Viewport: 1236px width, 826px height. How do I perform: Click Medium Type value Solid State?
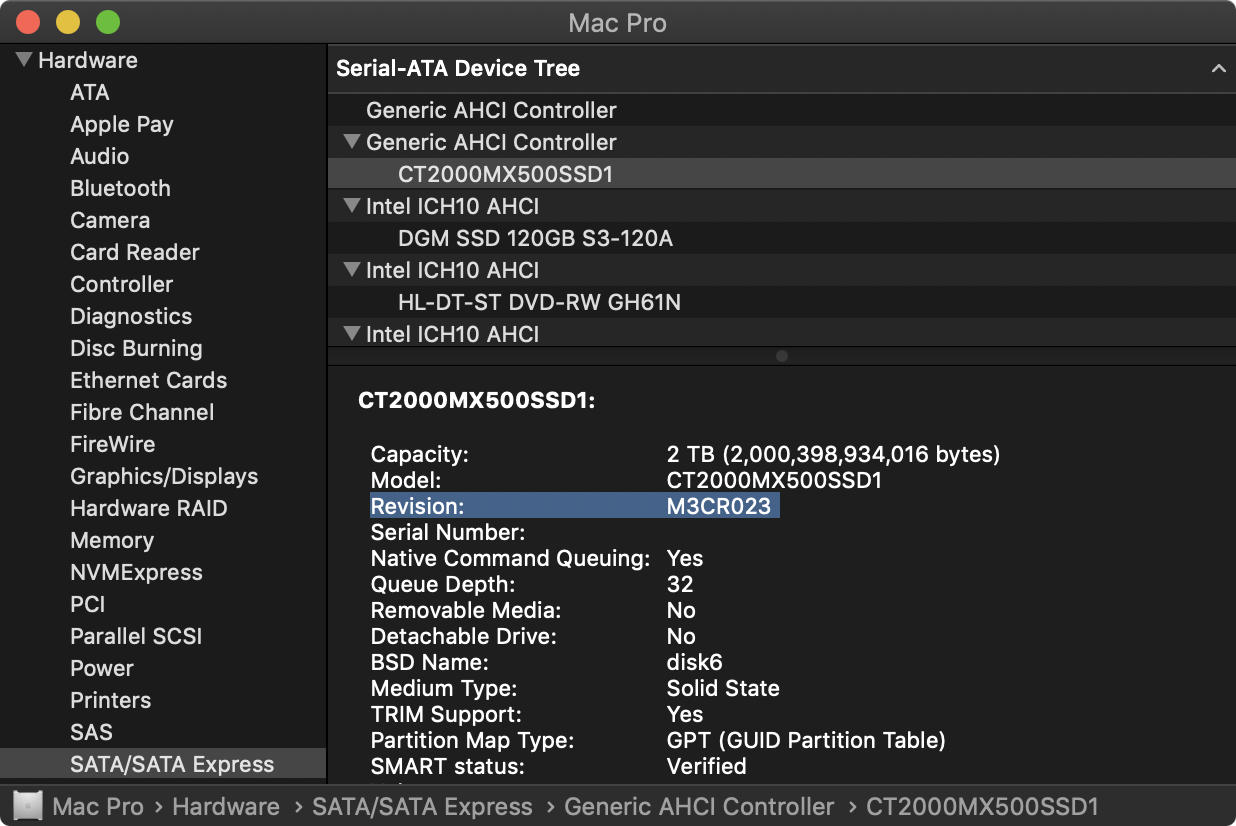(723, 688)
